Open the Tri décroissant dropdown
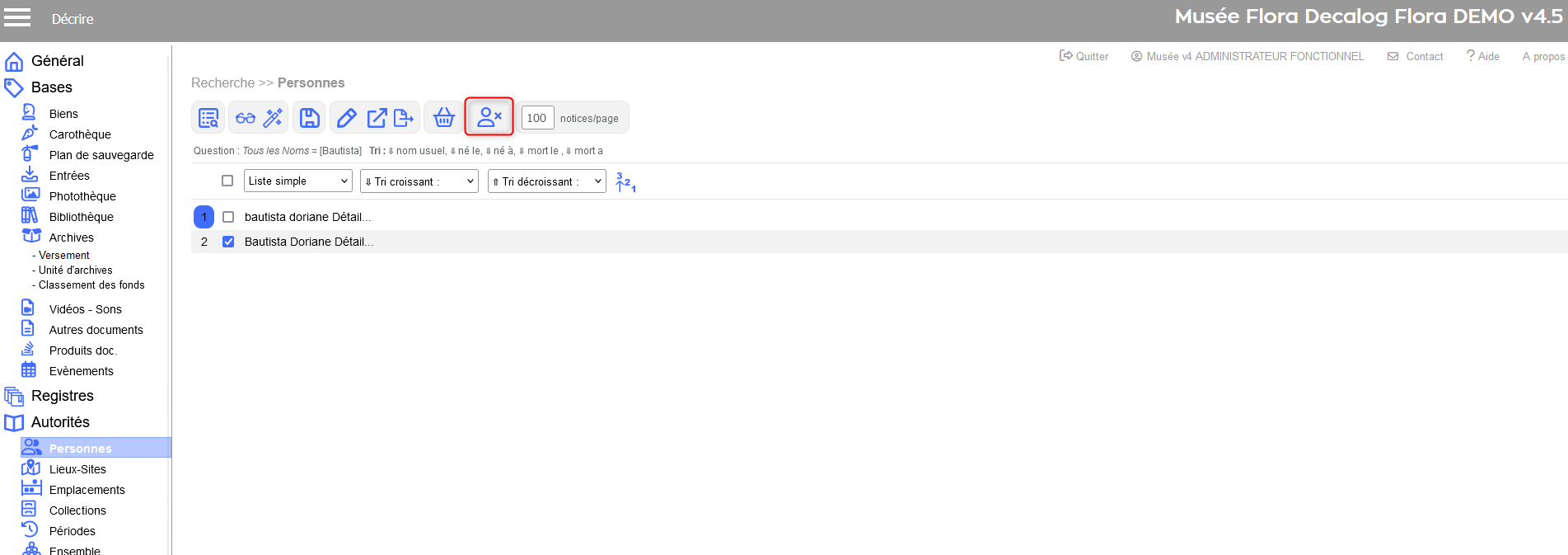Viewport: 1568px width, 555px height. pyautogui.click(x=547, y=181)
